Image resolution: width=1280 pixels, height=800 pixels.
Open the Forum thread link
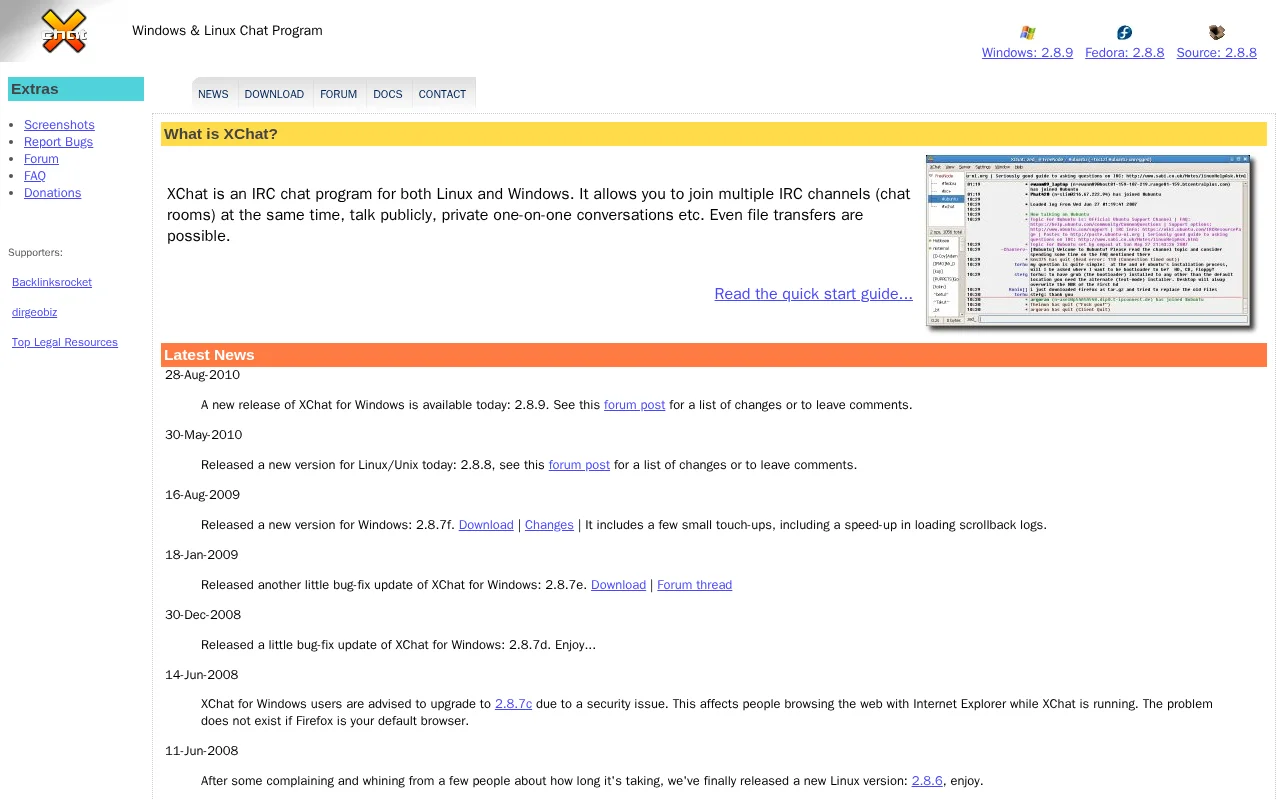[x=694, y=585]
